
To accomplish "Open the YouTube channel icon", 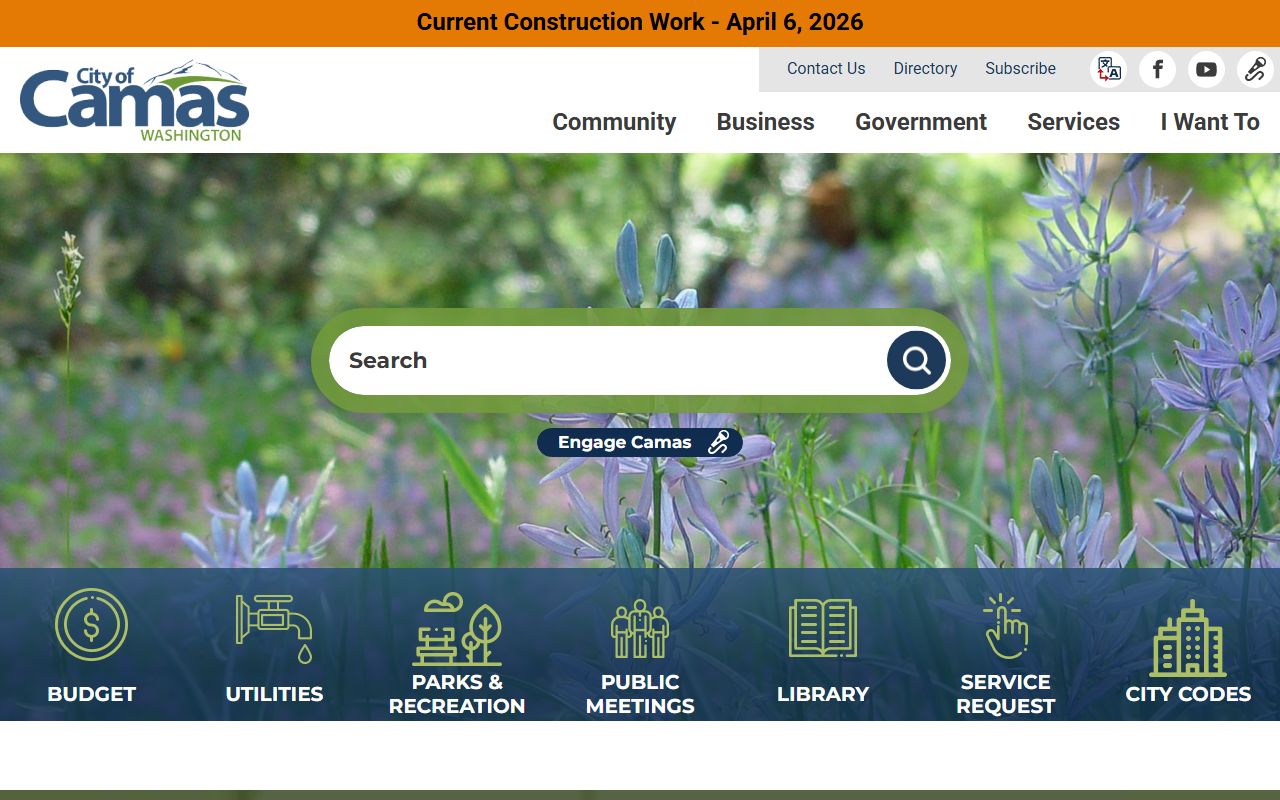I will pos(1206,69).
